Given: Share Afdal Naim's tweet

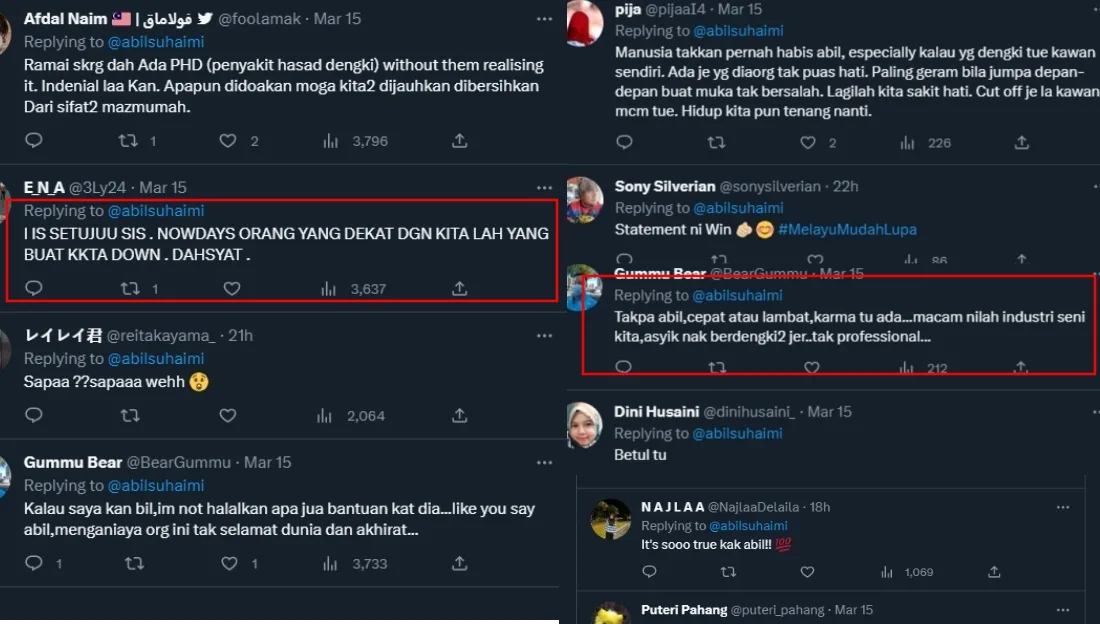Looking at the screenshot, I should (460, 141).
